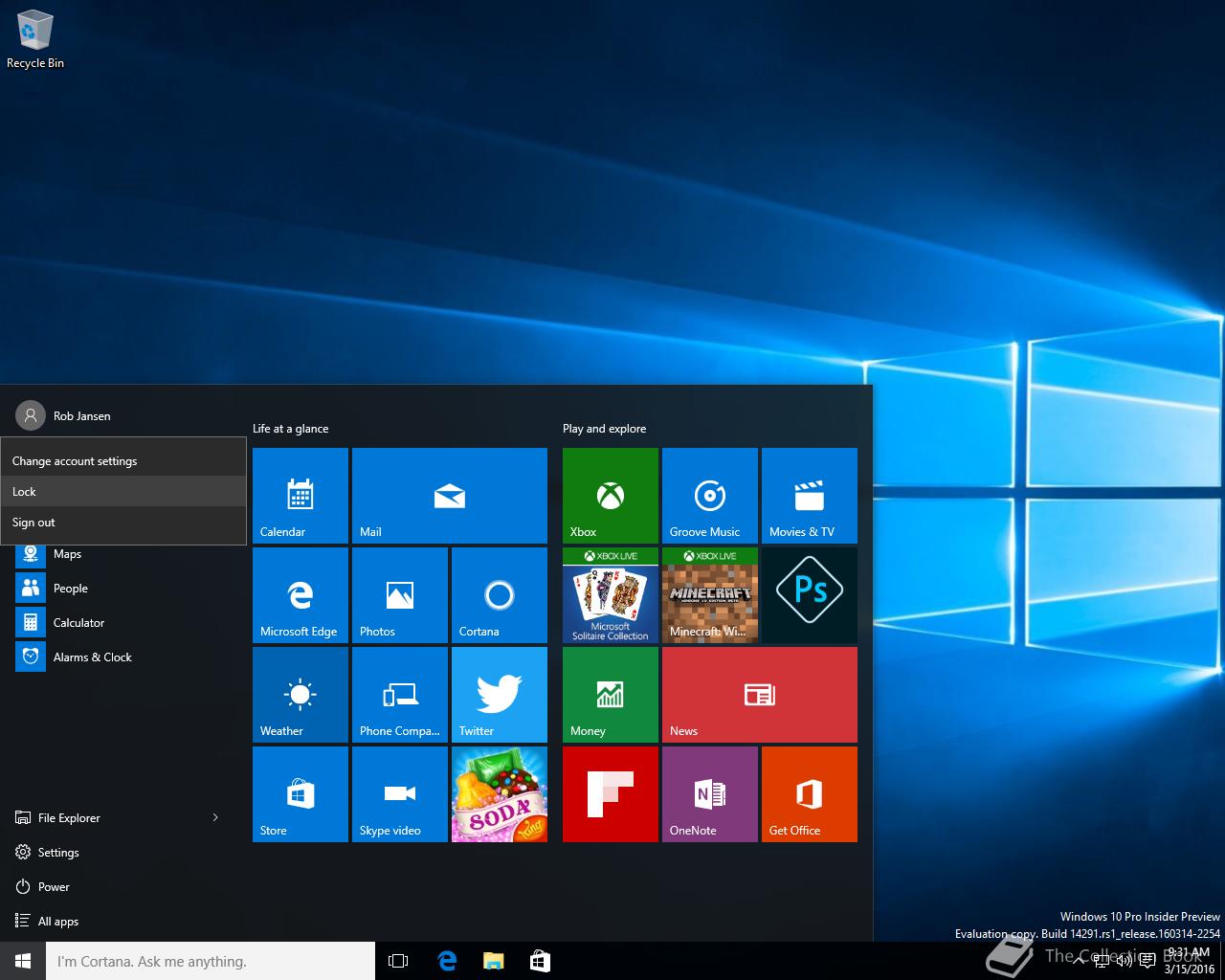
Task: Launch Candy Crush Soda tile
Action: click(x=500, y=794)
